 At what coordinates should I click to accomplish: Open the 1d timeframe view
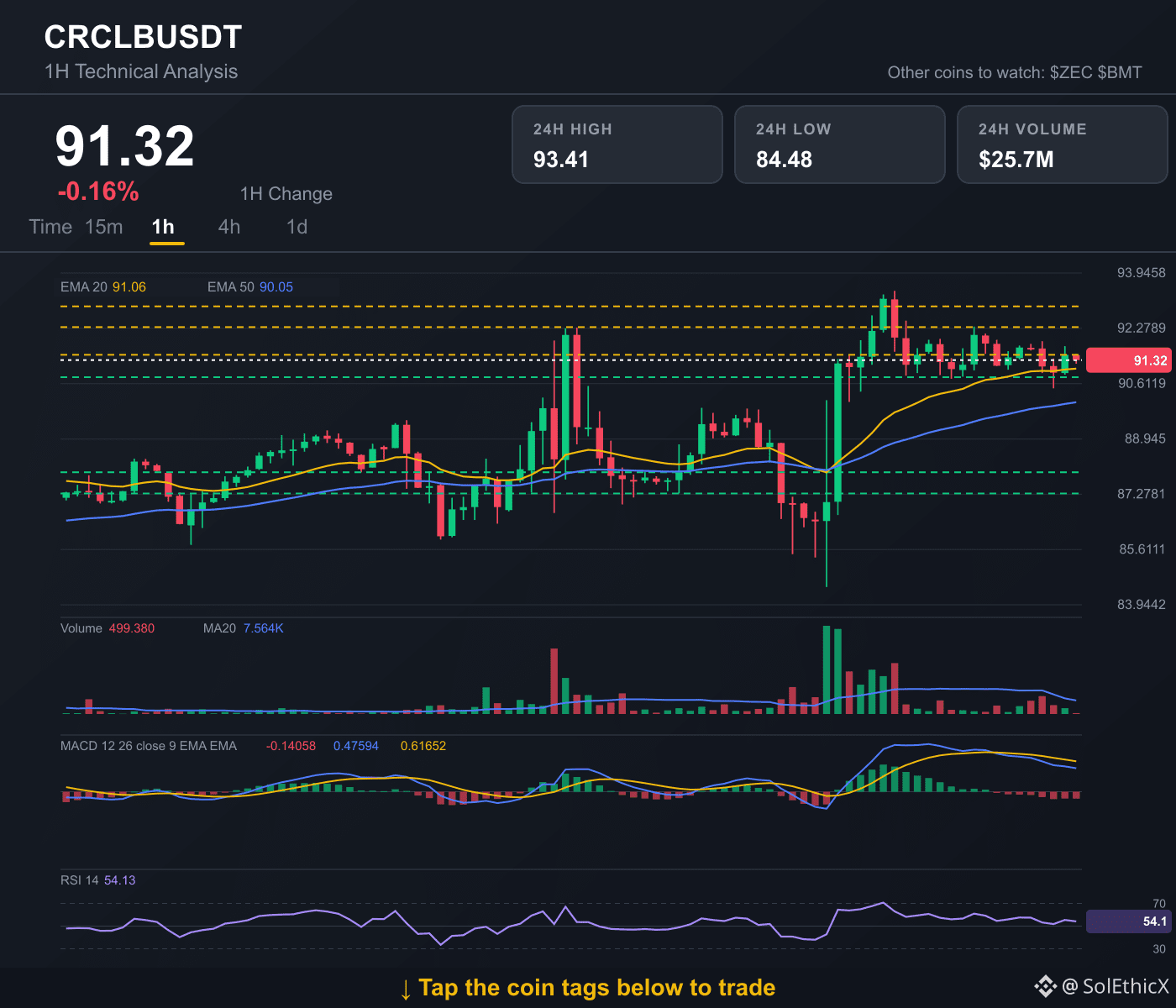[x=297, y=227]
